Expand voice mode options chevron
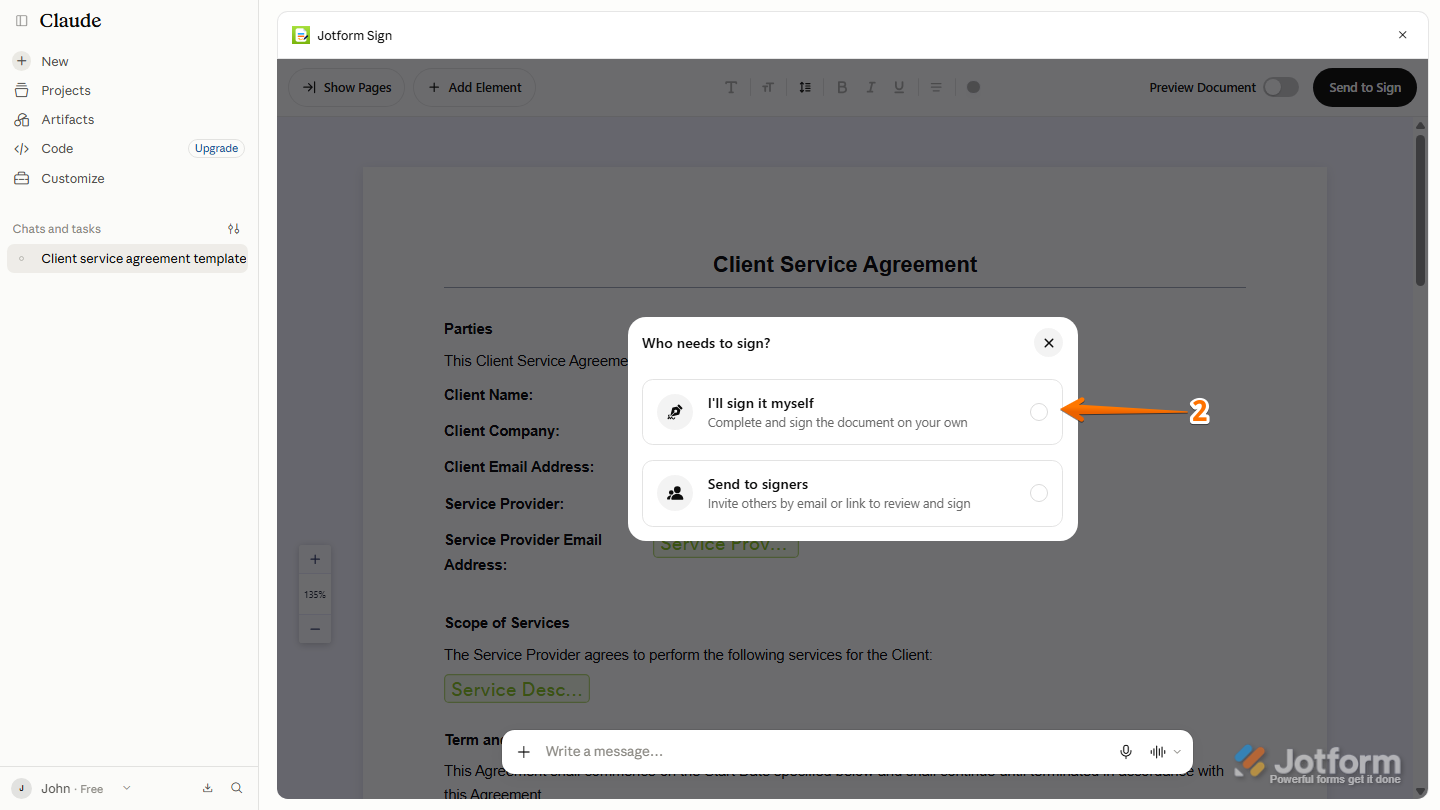The image size is (1440, 810). (1177, 752)
